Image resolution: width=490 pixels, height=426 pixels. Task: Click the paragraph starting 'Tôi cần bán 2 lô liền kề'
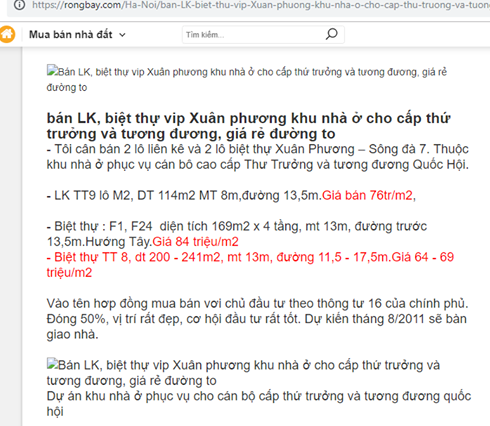(258, 157)
